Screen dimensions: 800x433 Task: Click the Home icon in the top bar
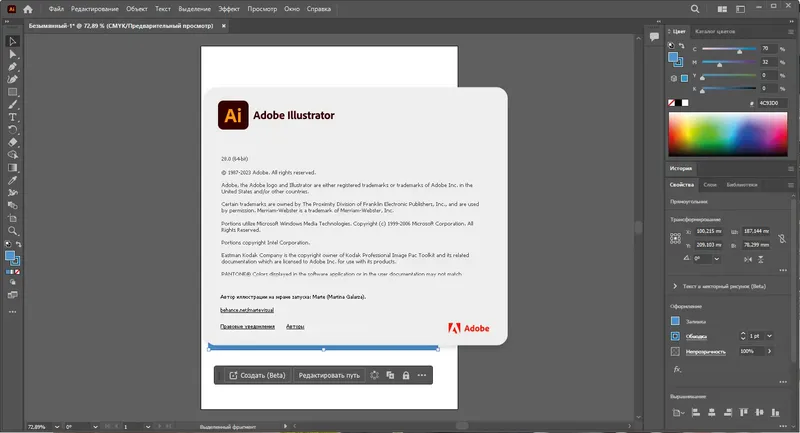[28, 9]
